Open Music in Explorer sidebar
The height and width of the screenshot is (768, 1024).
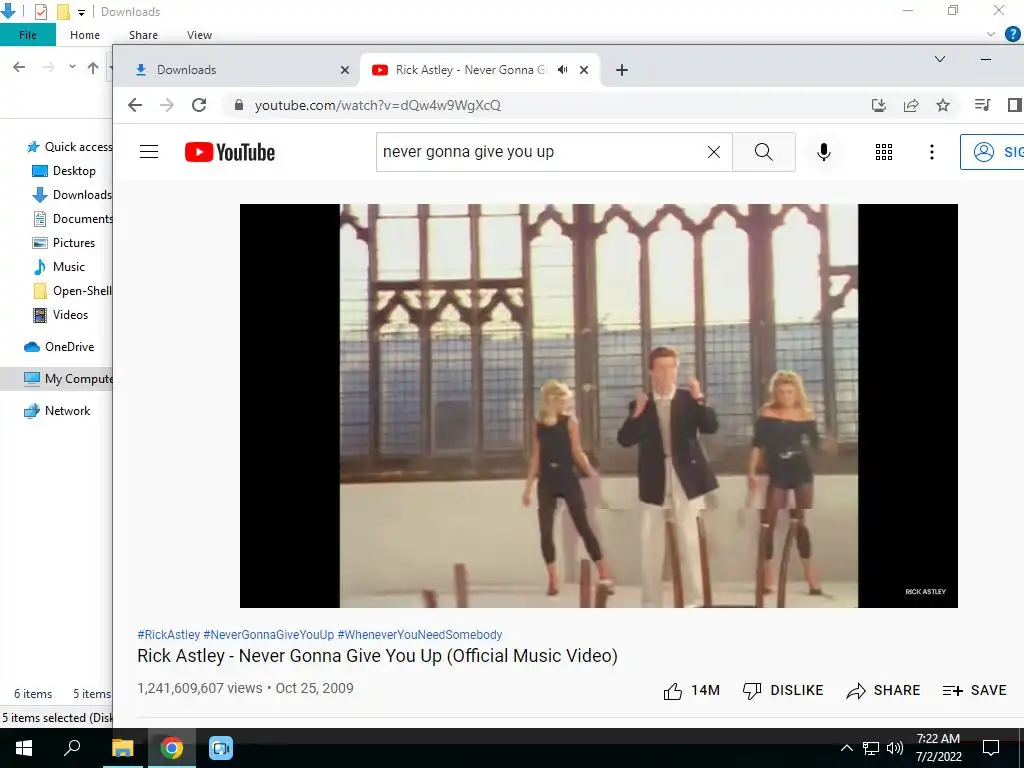[x=59, y=267]
